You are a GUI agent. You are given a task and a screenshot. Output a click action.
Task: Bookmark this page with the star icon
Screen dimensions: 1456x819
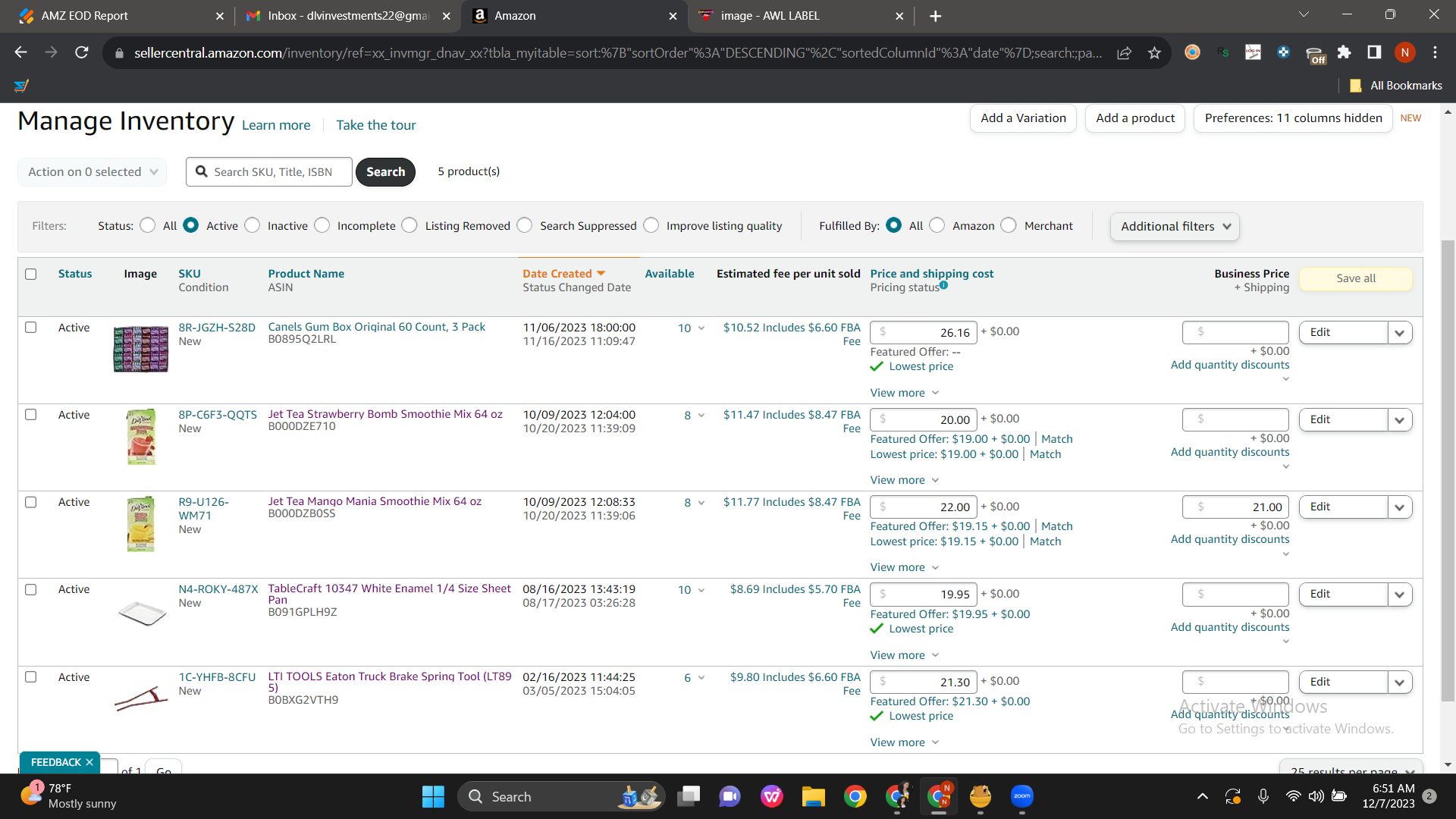(x=1154, y=52)
